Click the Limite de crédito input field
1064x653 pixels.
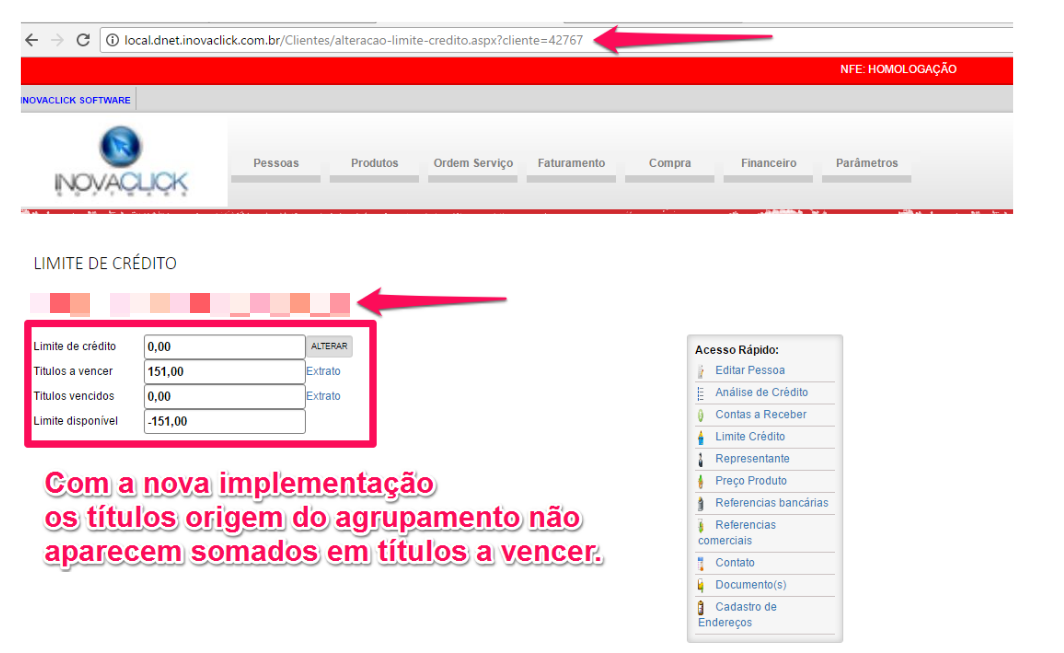click(224, 347)
